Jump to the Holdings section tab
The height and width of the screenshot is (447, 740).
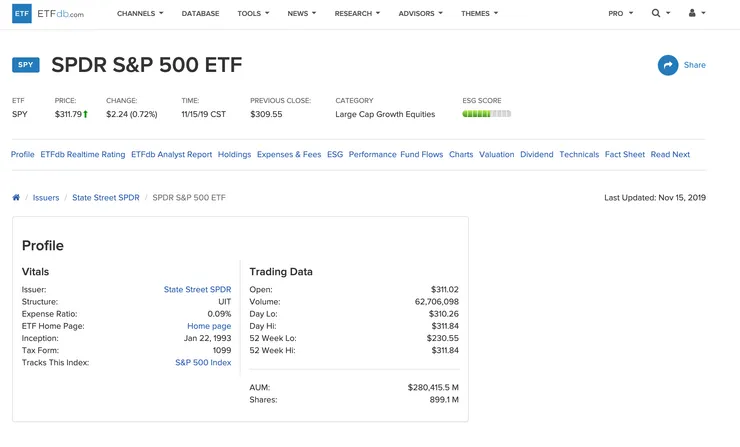[x=234, y=155]
